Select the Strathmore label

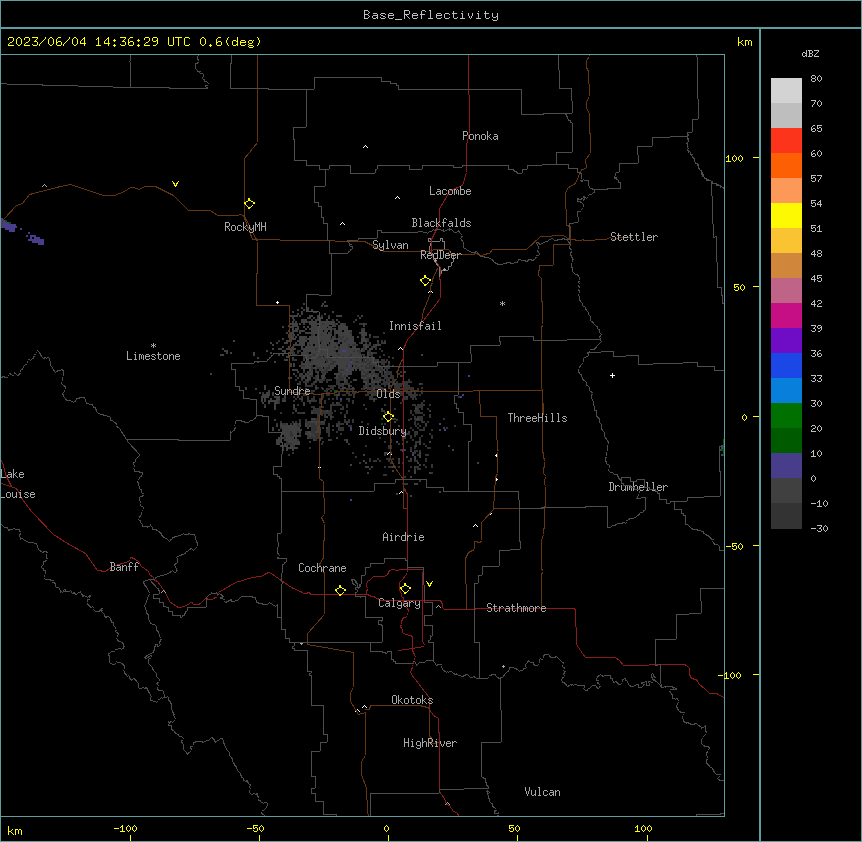[x=516, y=608]
